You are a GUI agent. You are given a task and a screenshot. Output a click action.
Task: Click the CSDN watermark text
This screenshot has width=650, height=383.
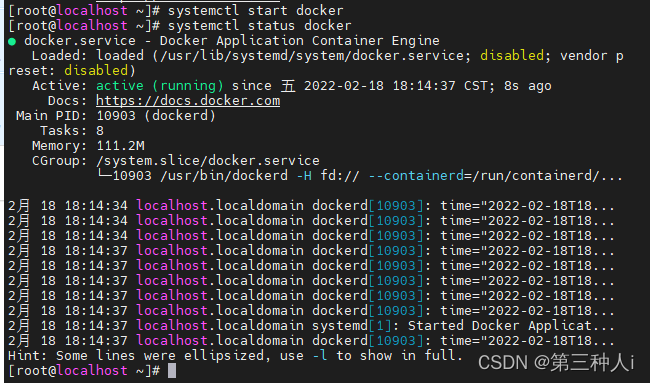555,363
